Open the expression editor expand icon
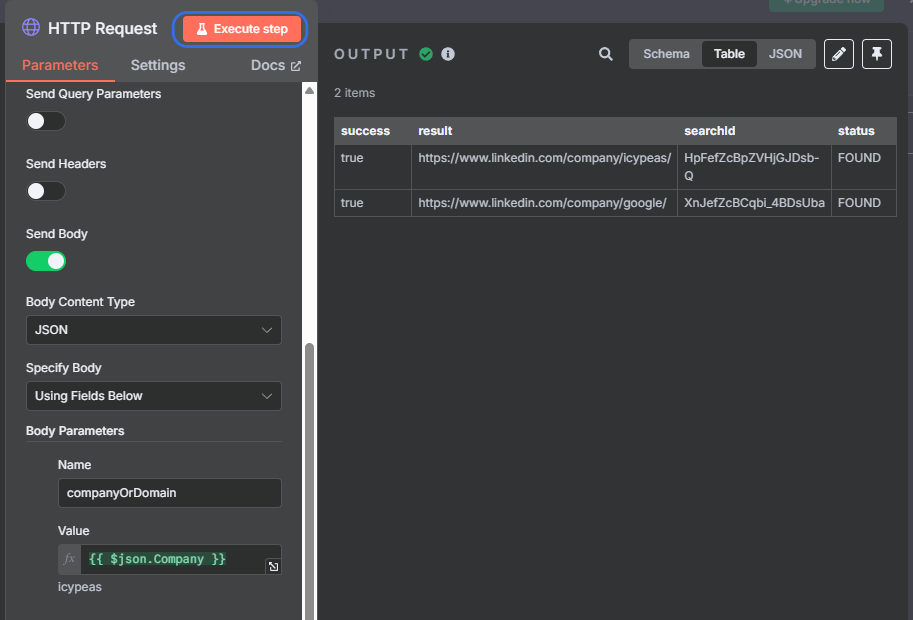913x620 pixels. coord(273,566)
